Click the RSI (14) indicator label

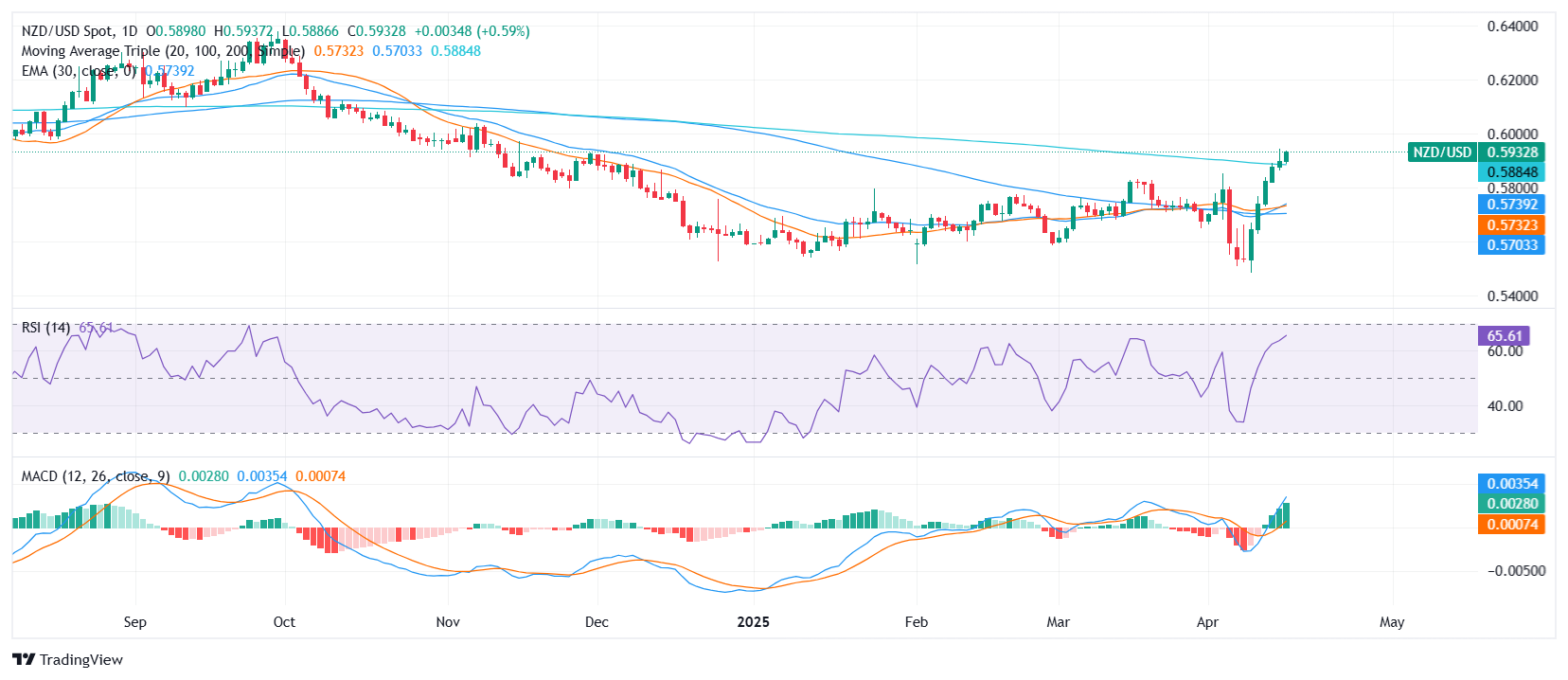(45, 328)
